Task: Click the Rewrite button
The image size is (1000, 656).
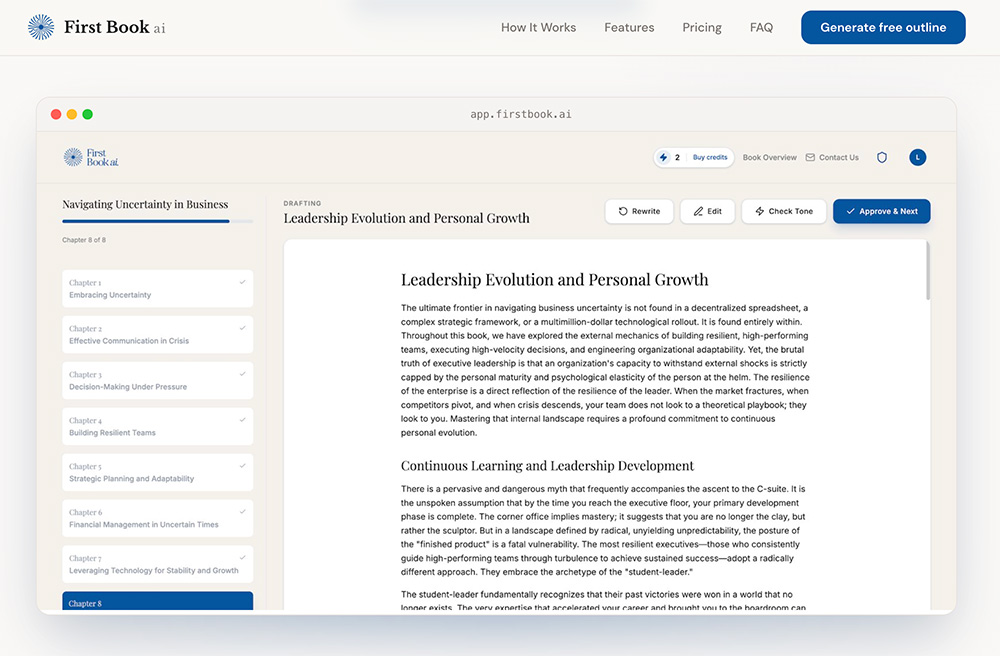Action: (638, 211)
